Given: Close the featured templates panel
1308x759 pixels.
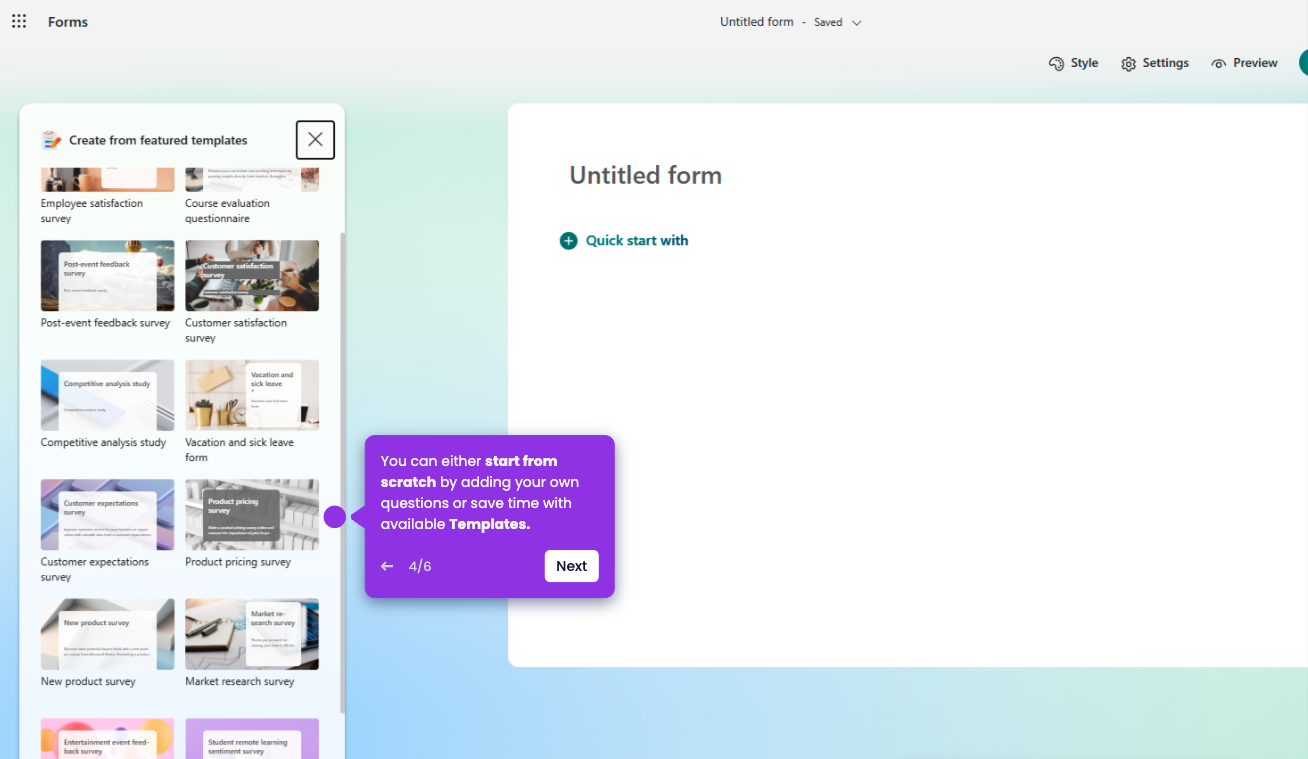Looking at the screenshot, I should [315, 140].
